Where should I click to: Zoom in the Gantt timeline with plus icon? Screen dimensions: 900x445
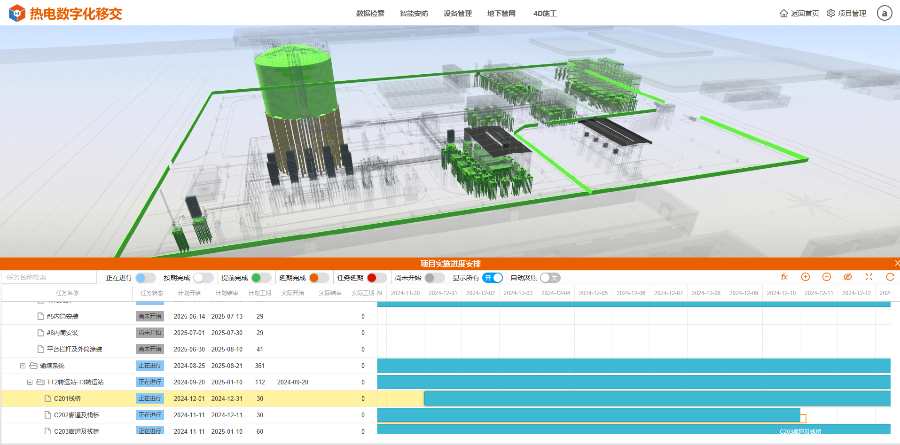click(x=806, y=277)
